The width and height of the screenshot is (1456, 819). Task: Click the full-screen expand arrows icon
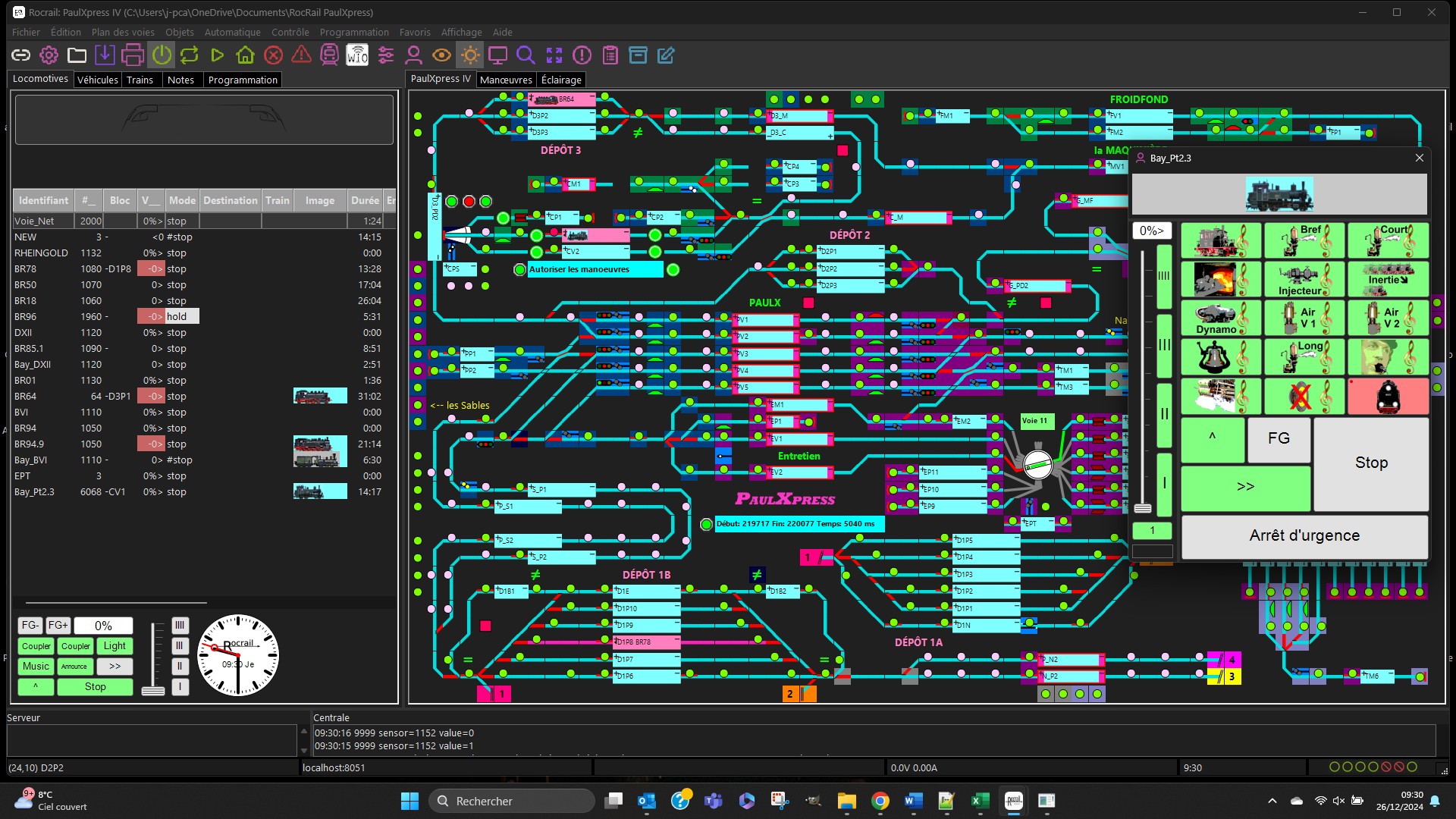pos(554,55)
